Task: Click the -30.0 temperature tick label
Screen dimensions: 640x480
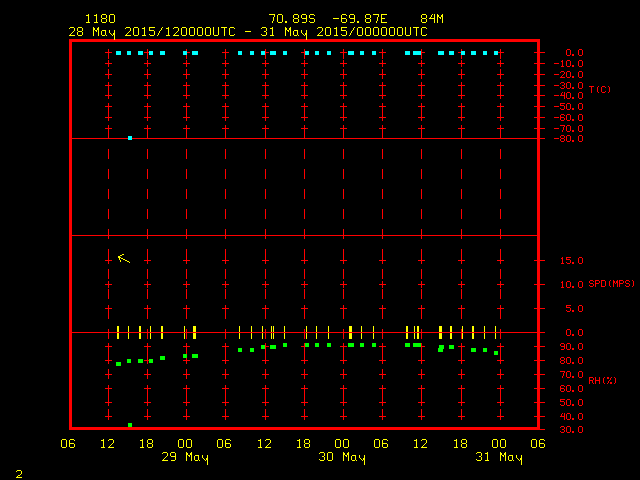Action: [x=569, y=86]
